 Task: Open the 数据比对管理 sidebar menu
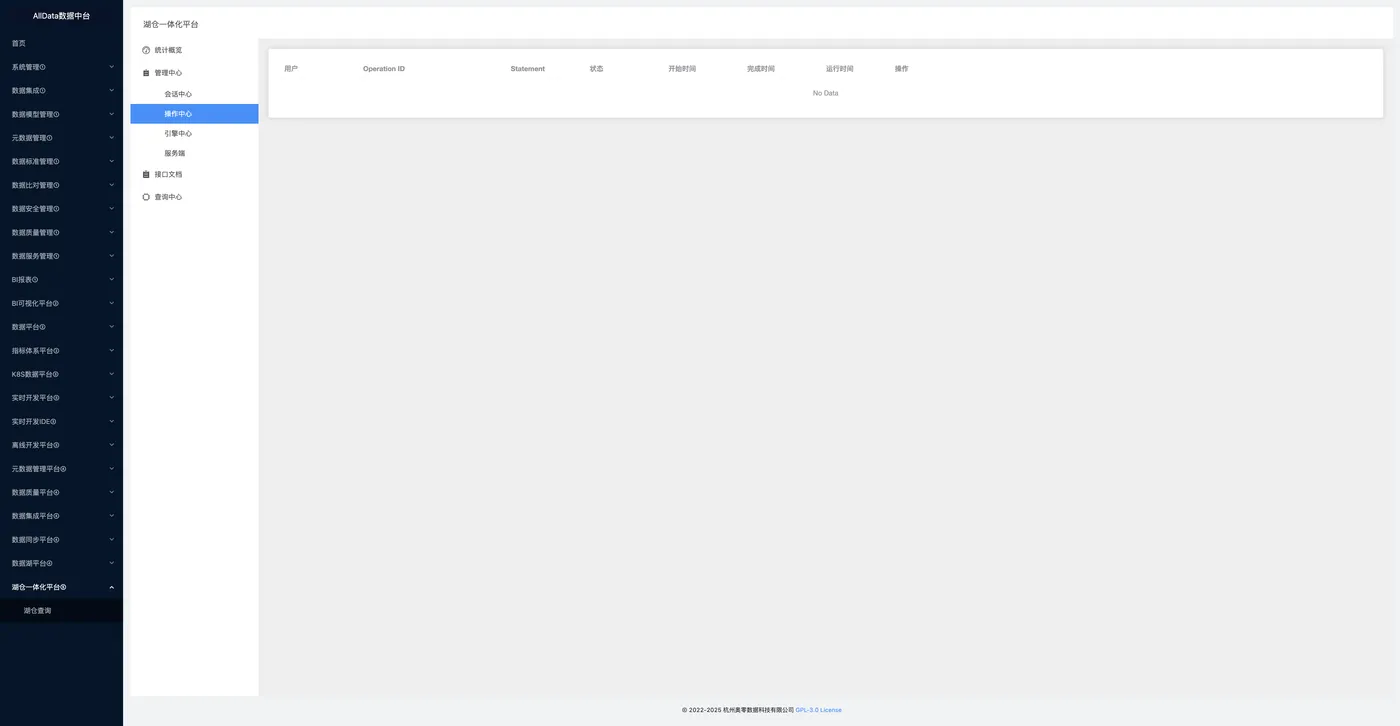click(61, 185)
